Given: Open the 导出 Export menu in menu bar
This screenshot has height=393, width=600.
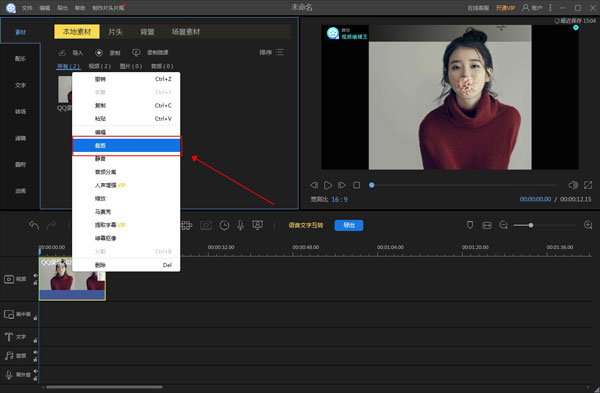Looking at the screenshot, I should click(x=62, y=8).
